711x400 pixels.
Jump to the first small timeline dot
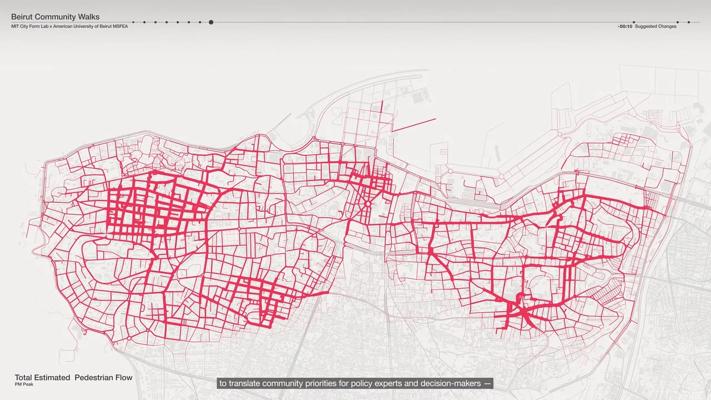133,22
